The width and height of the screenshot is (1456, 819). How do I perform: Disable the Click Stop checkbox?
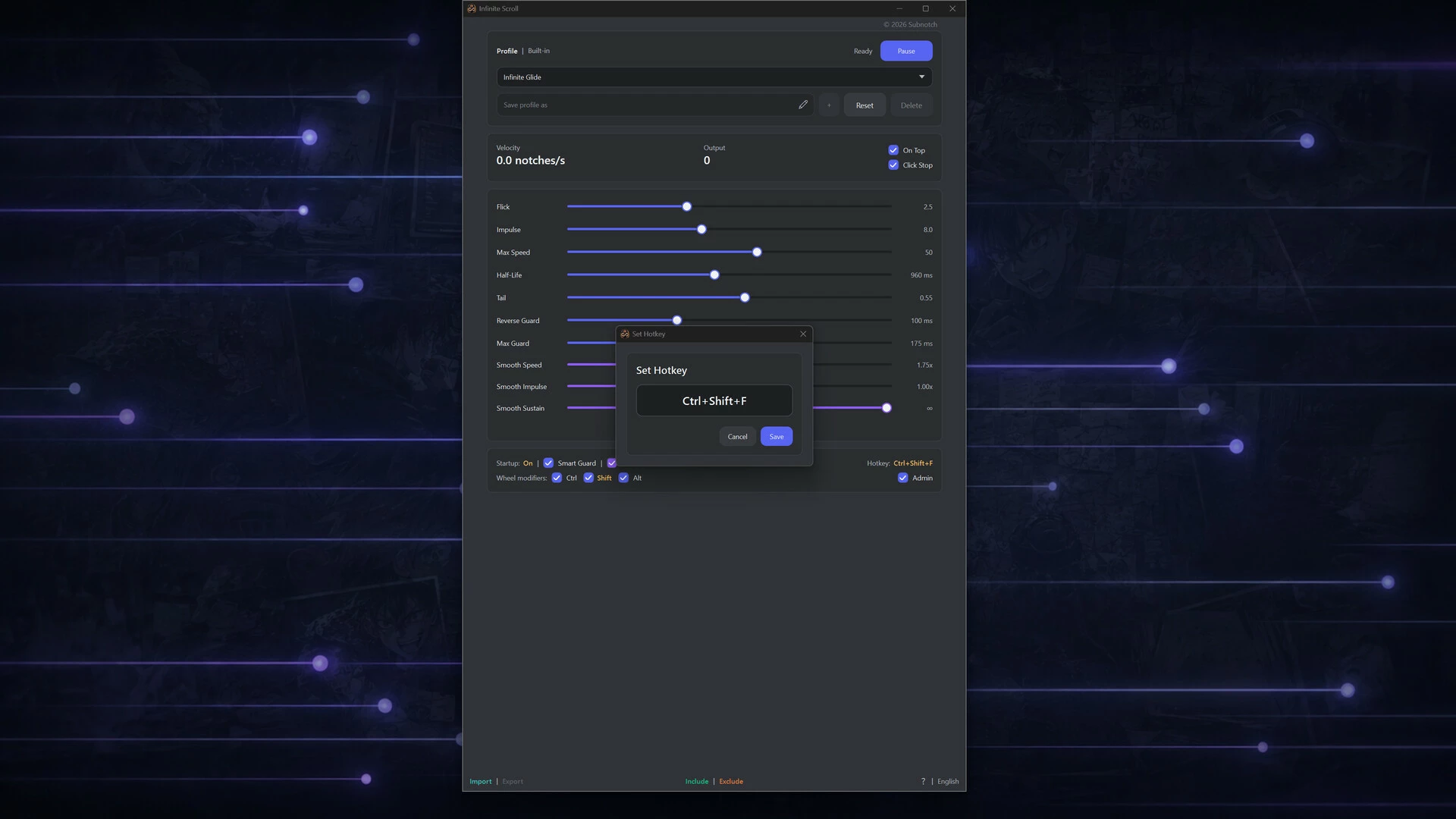(893, 165)
